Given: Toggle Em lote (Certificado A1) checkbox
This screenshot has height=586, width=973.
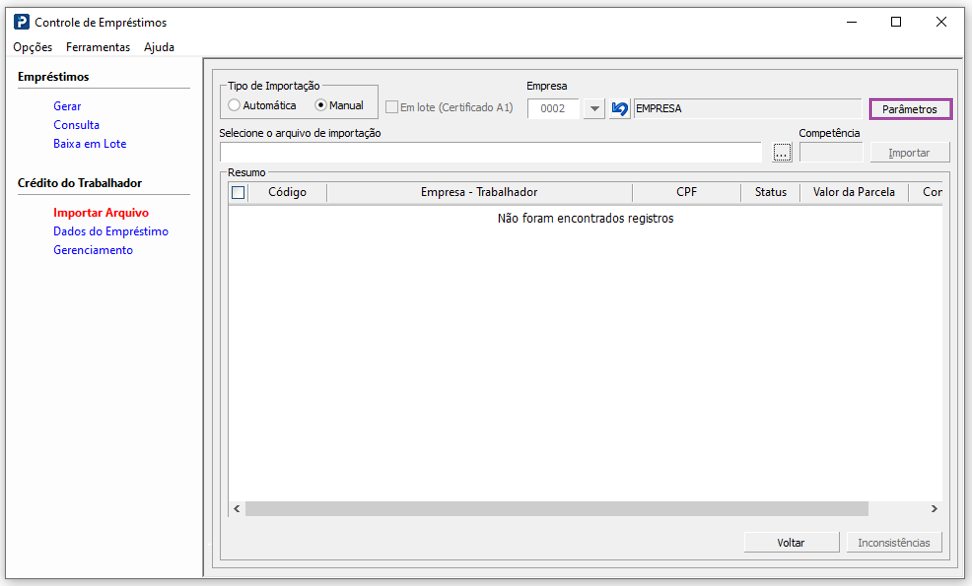Looking at the screenshot, I should click(392, 107).
